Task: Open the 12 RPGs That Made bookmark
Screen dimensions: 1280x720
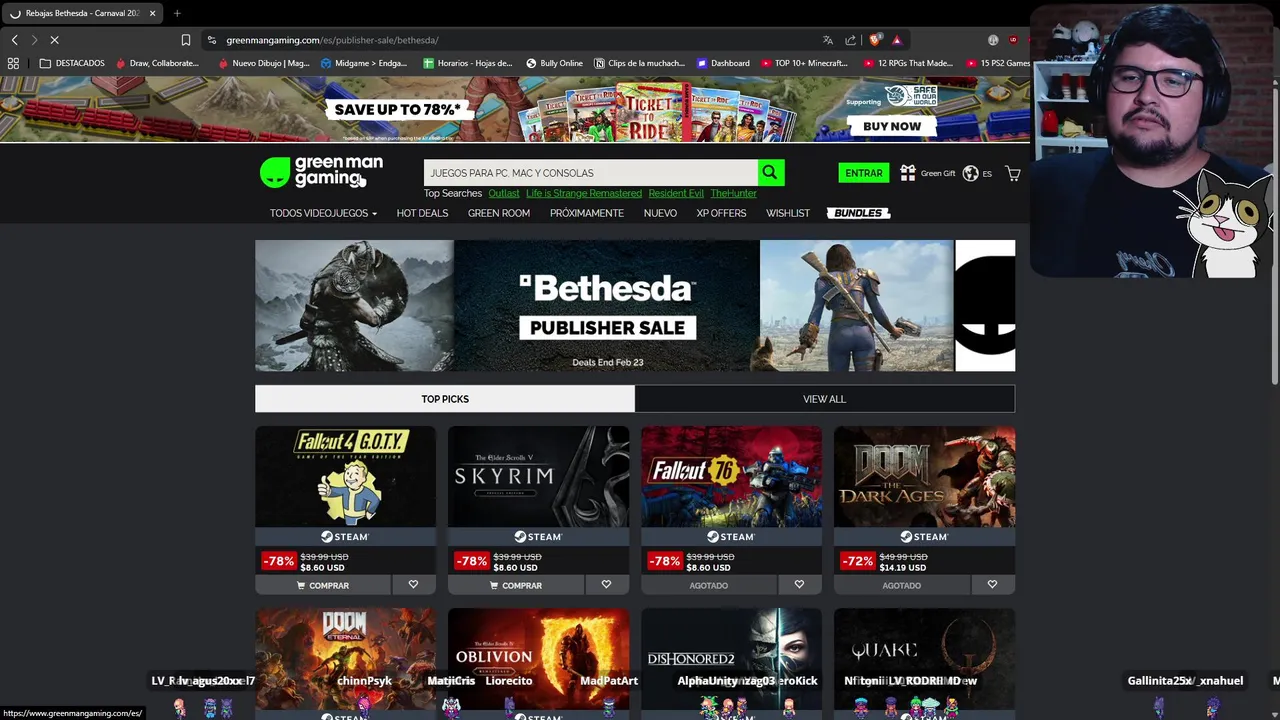Action: click(x=908, y=63)
